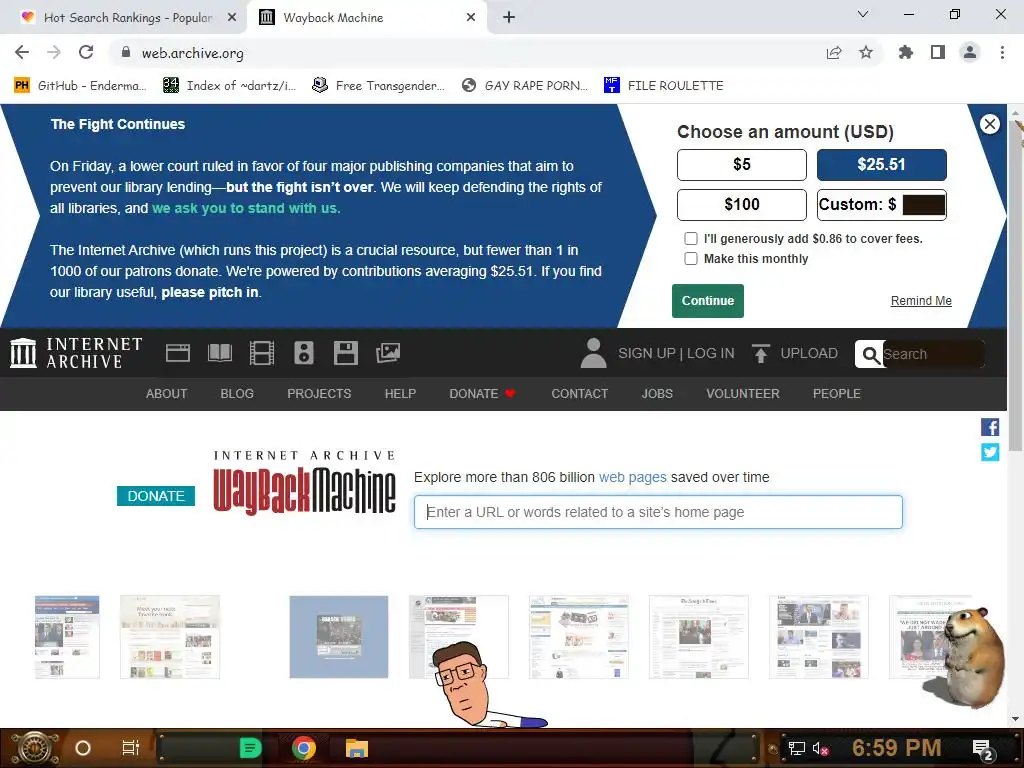Screen dimensions: 1024x768
Task: Close the donation banner
Action: [x=990, y=124]
